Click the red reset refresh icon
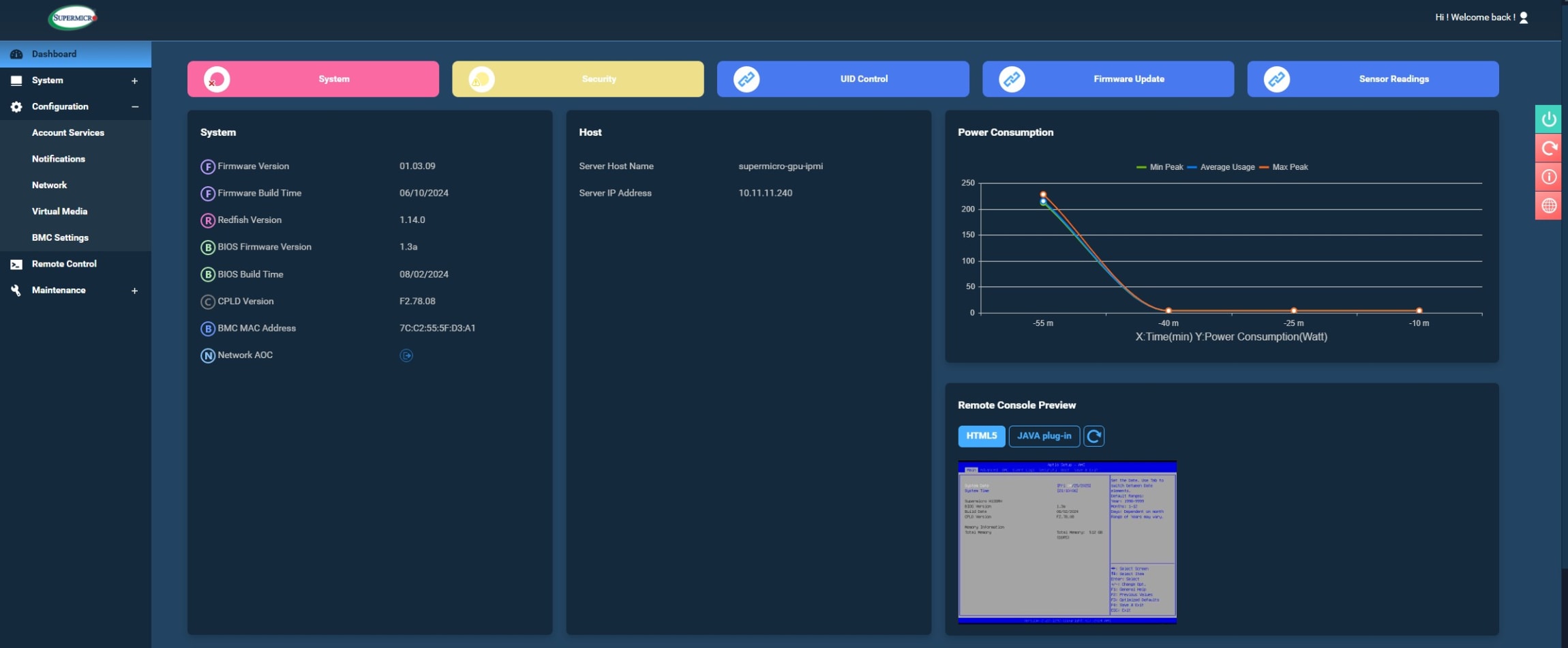The image size is (1568, 648). pyautogui.click(x=1548, y=148)
